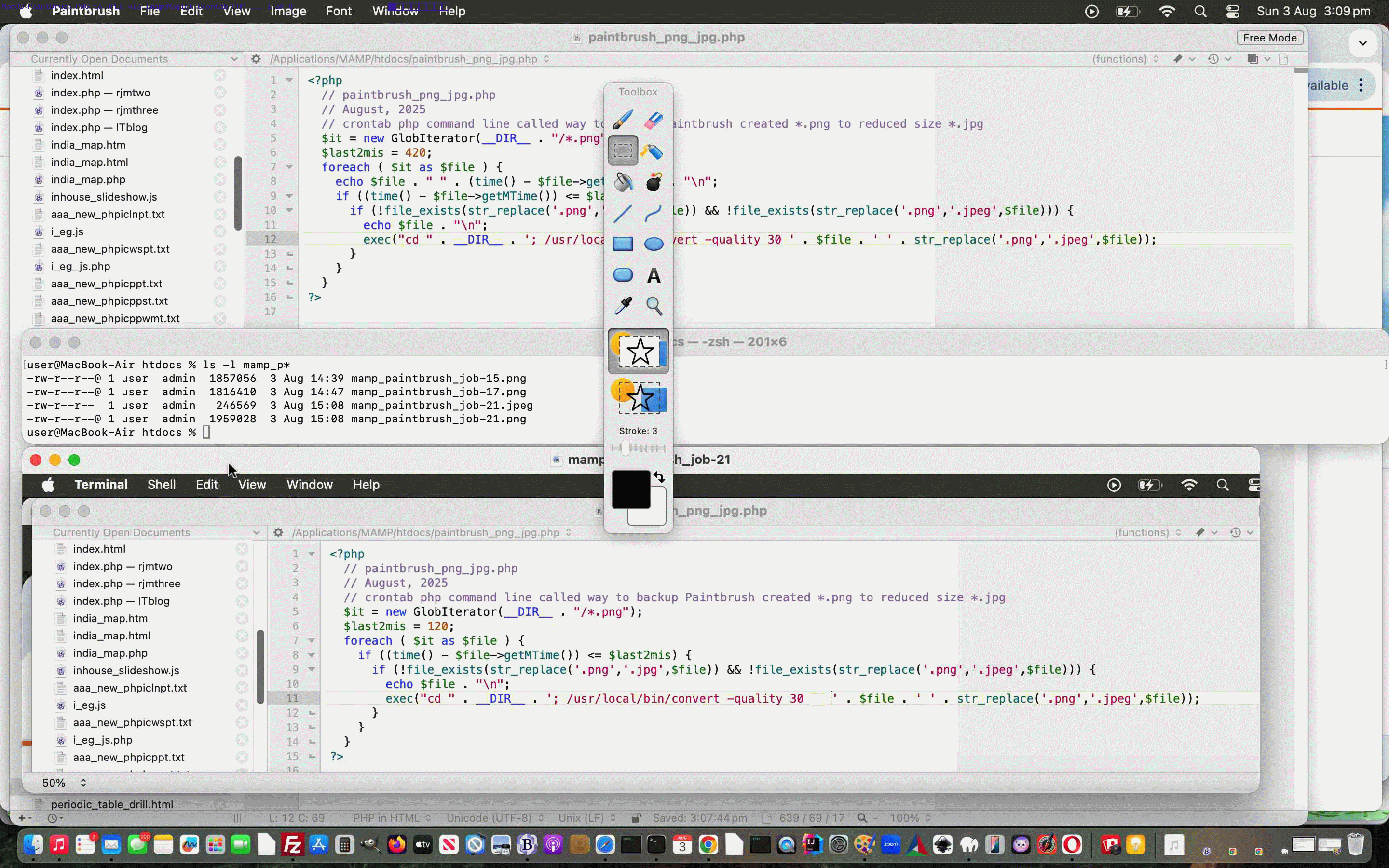Select inhouse_slideshow.js in the documents list
Image resolution: width=1389 pixels, height=868 pixels.
tap(104, 197)
